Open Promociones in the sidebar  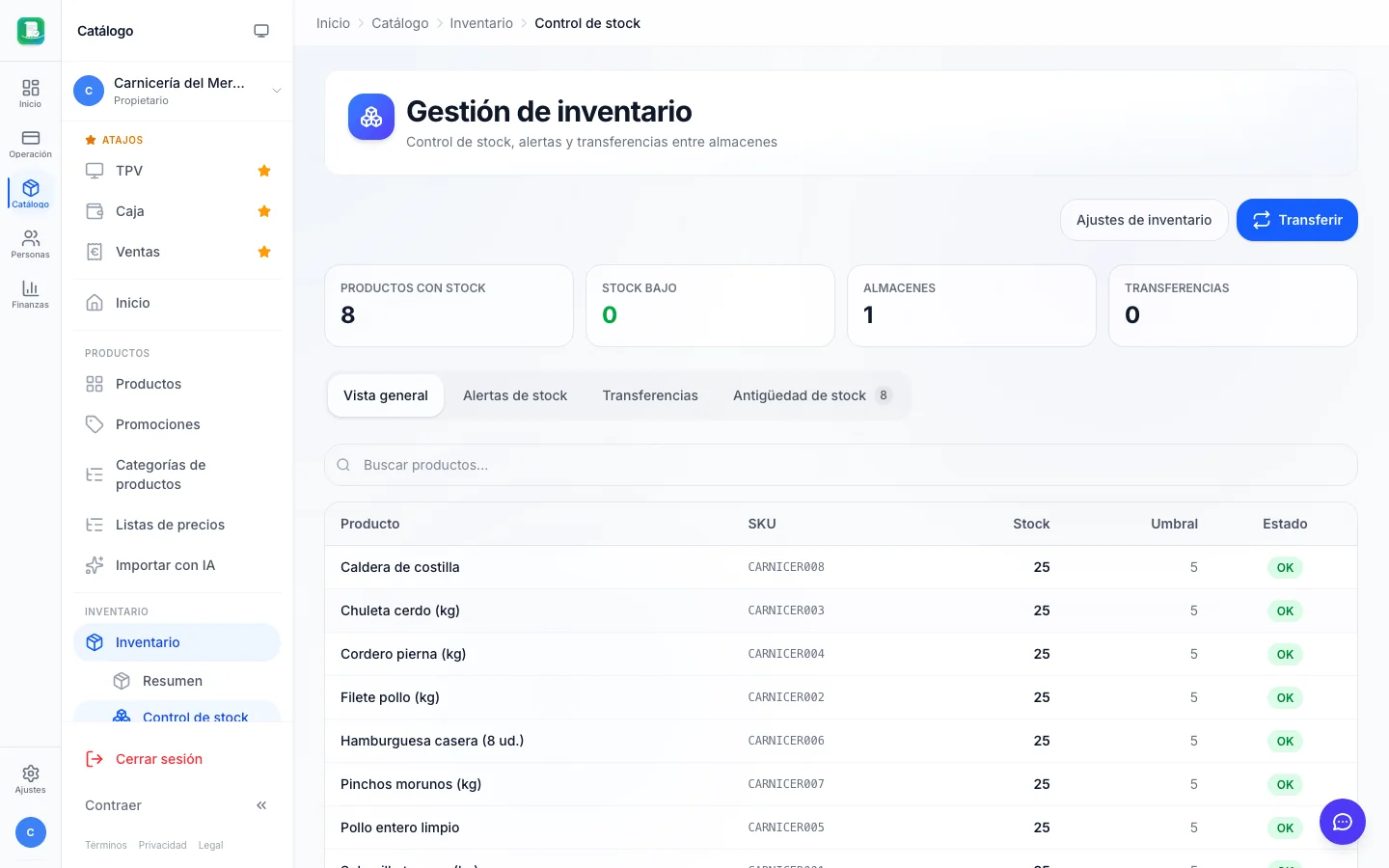[177, 424]
